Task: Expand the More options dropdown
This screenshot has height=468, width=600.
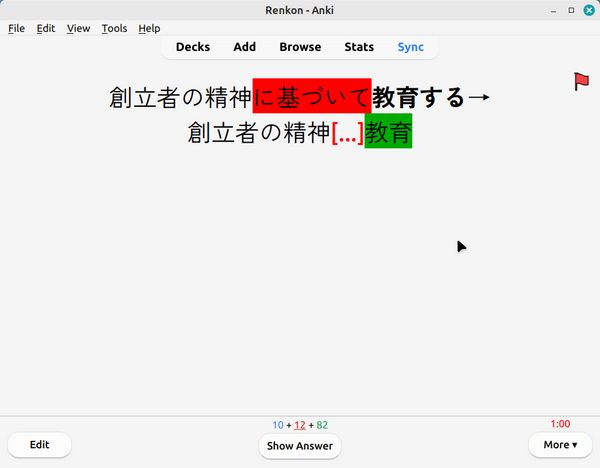Action: click(x=560, y=445)
